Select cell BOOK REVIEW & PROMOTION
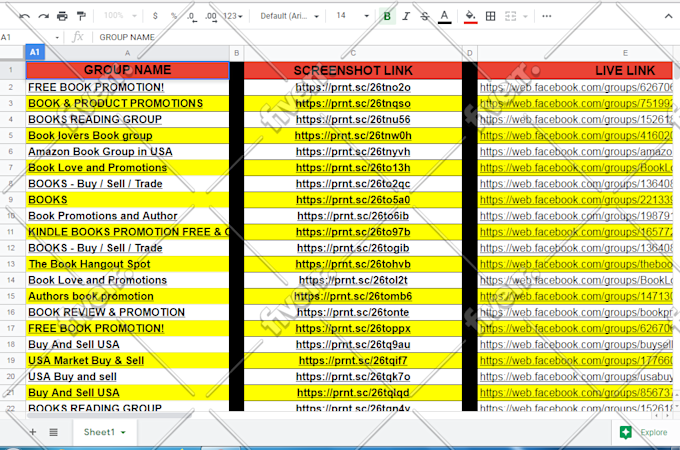Screen dimensions: 680x450 [x=128, y=312]
